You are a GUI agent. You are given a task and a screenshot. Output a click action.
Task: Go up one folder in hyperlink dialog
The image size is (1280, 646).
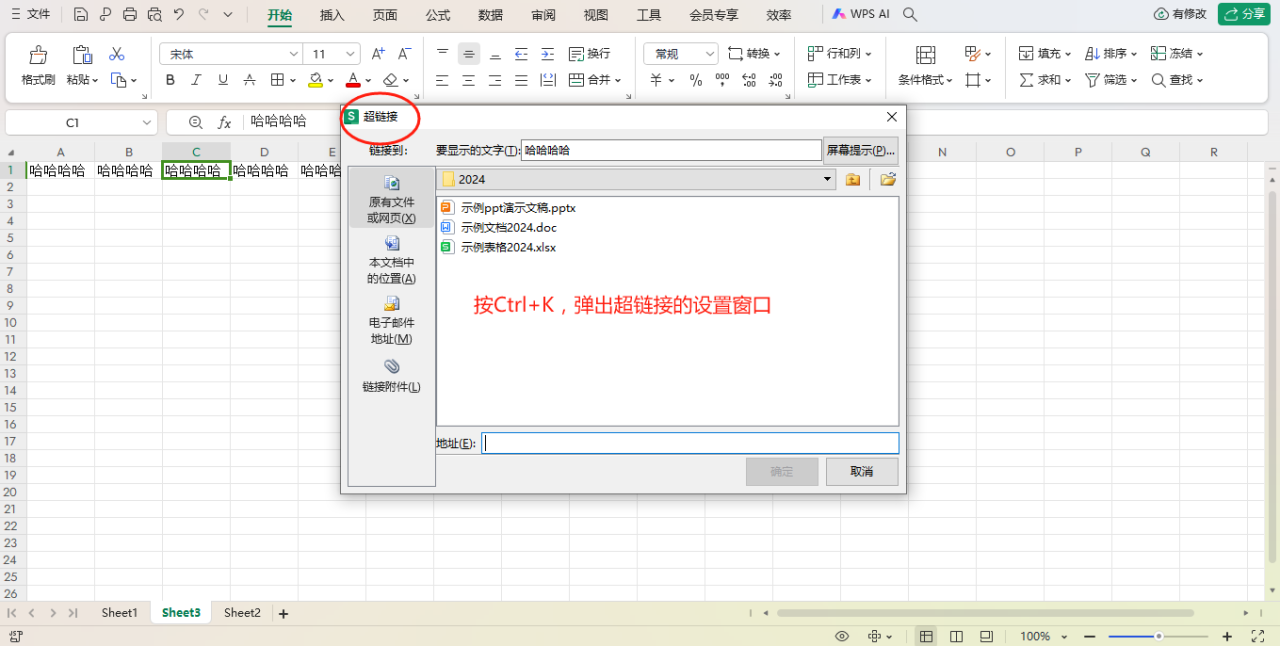[853, 179]
